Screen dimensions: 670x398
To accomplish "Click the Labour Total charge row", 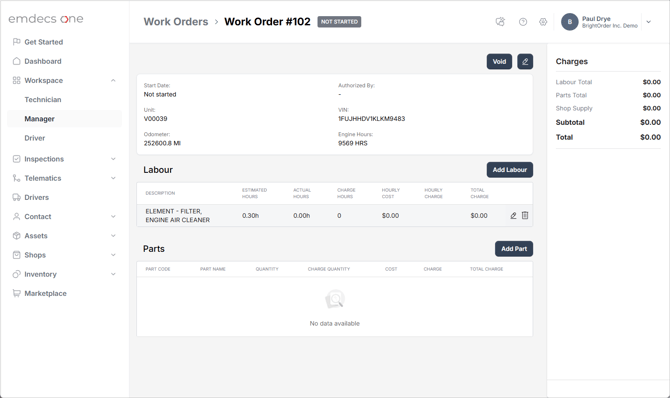I will [608, 82].
